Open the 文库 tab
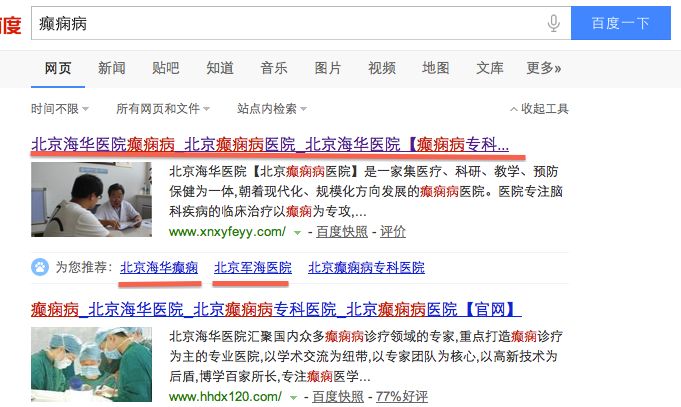Viewport: 681px width, 407px height. 489,68
